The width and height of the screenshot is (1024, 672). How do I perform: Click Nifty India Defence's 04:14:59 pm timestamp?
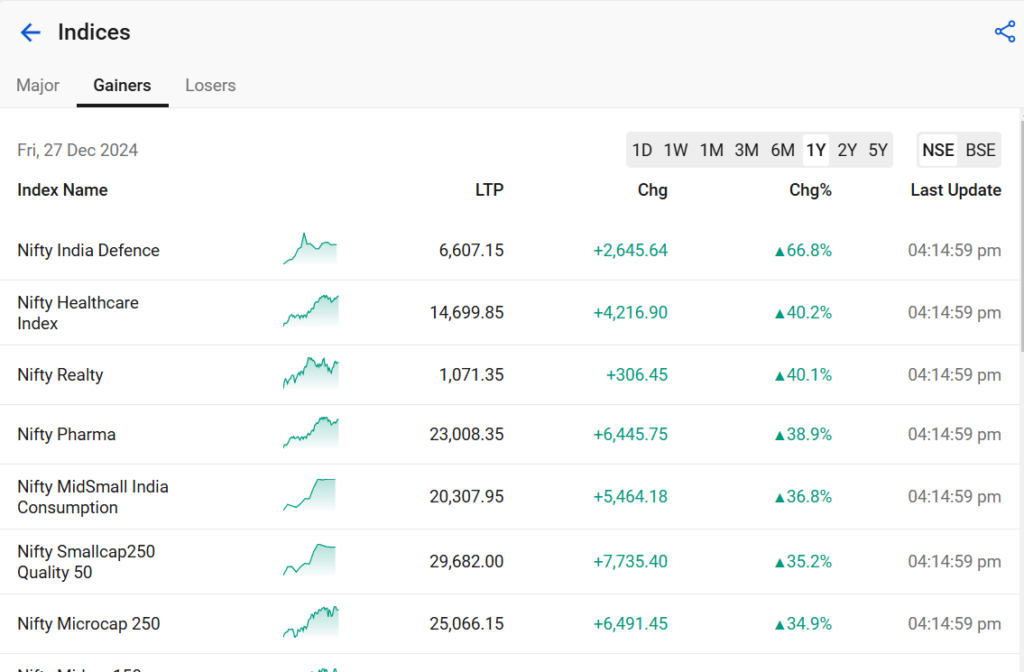tap(954, 250)
